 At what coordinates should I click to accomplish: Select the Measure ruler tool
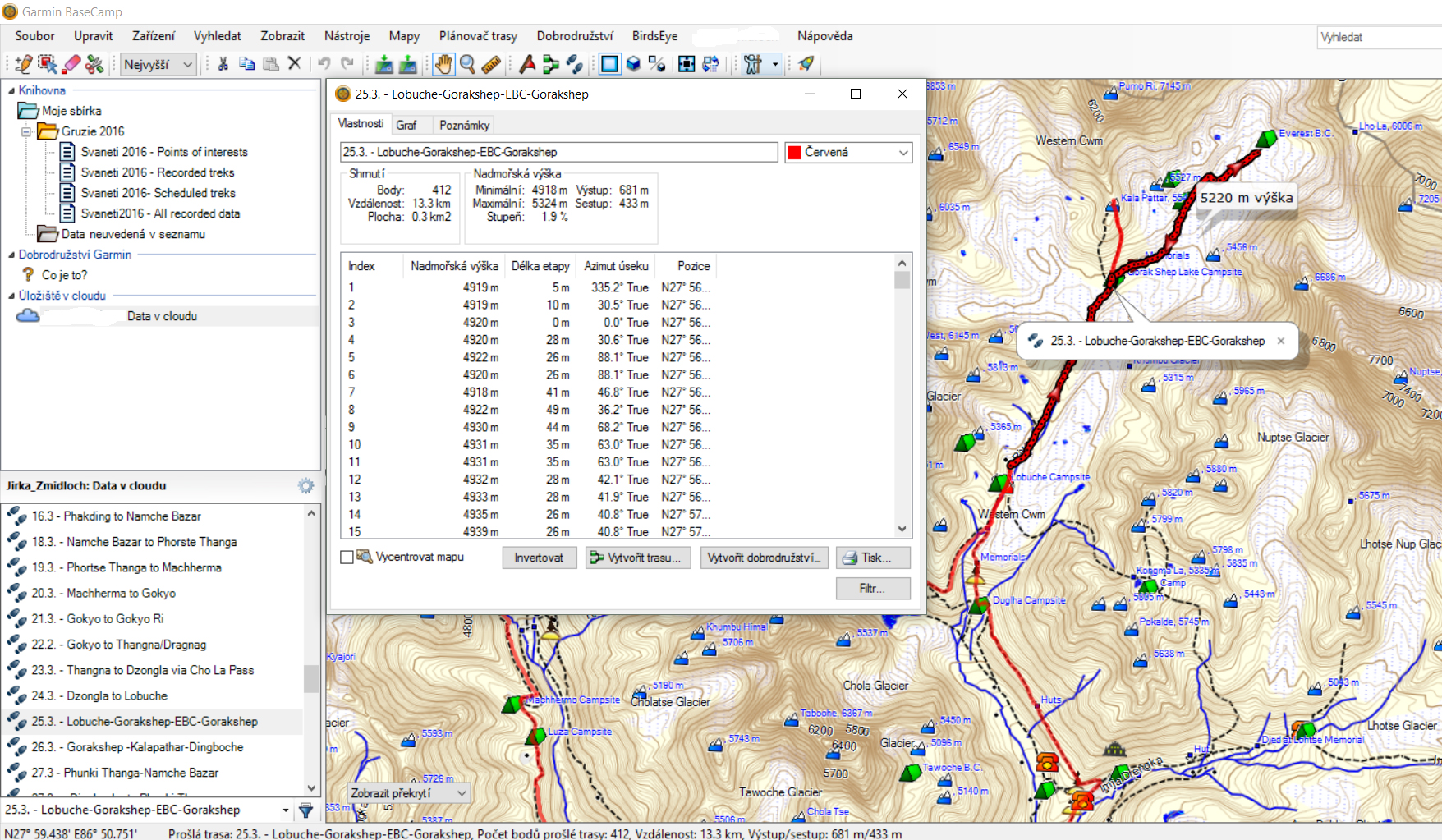coord(491,63)
